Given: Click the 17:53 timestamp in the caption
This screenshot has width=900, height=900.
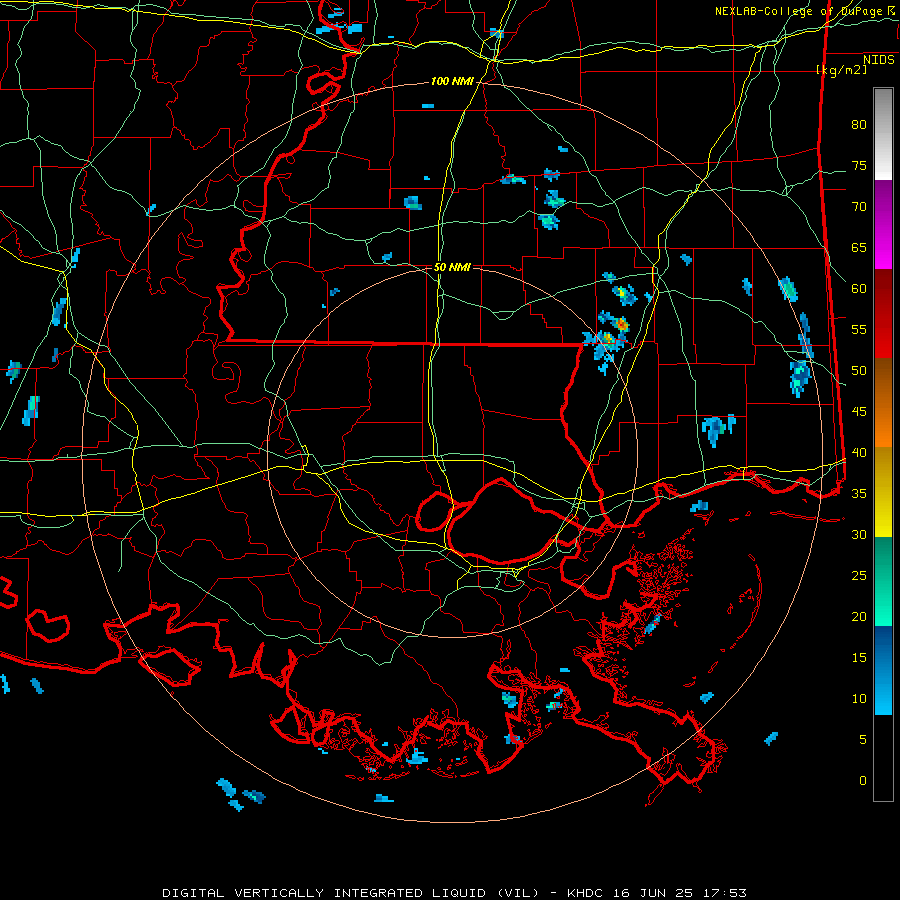Looking at the screenshot, I should (724, 893).
